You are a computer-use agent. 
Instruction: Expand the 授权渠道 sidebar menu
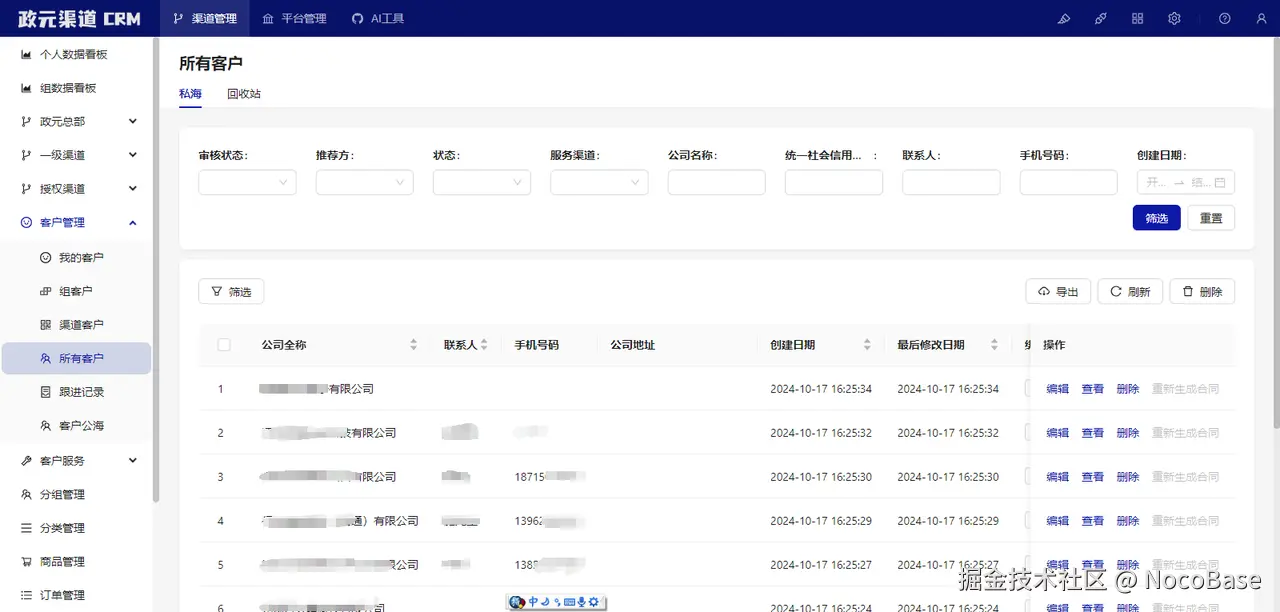point(77,189)
